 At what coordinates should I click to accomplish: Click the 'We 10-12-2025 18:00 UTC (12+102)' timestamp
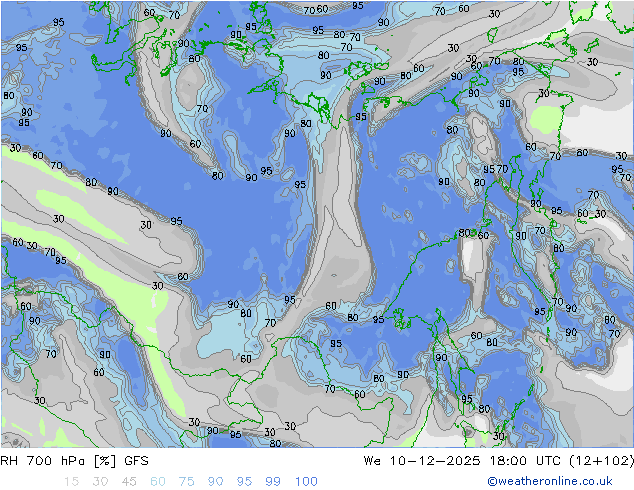pyautogui.click(x=499, y=461)
